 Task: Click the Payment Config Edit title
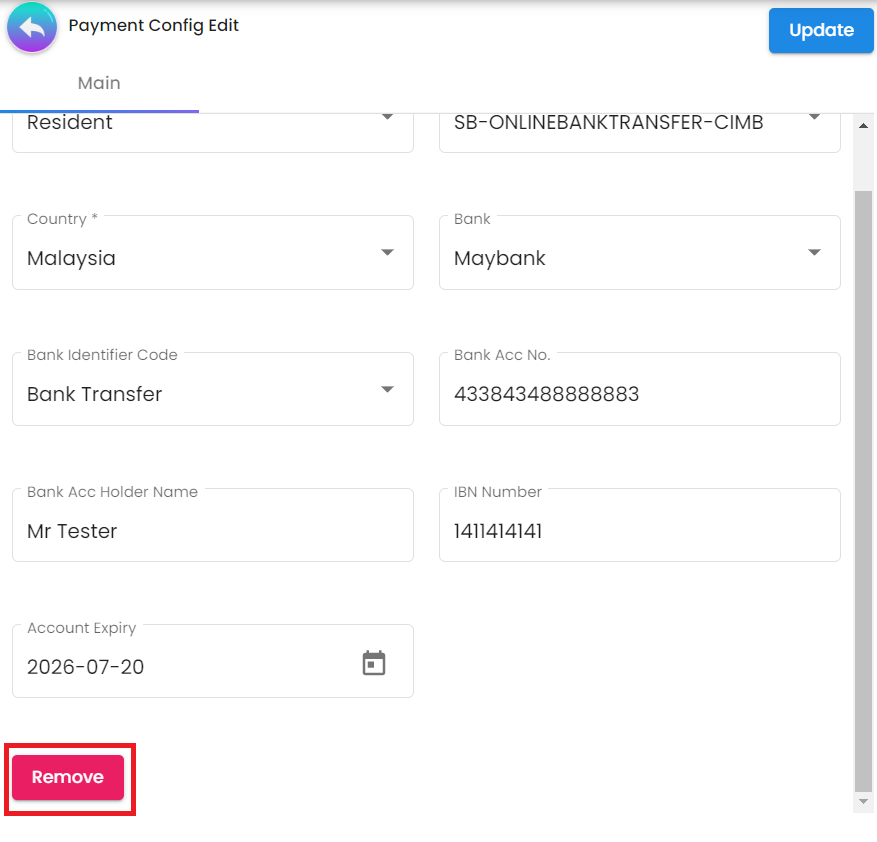point(153,25)
